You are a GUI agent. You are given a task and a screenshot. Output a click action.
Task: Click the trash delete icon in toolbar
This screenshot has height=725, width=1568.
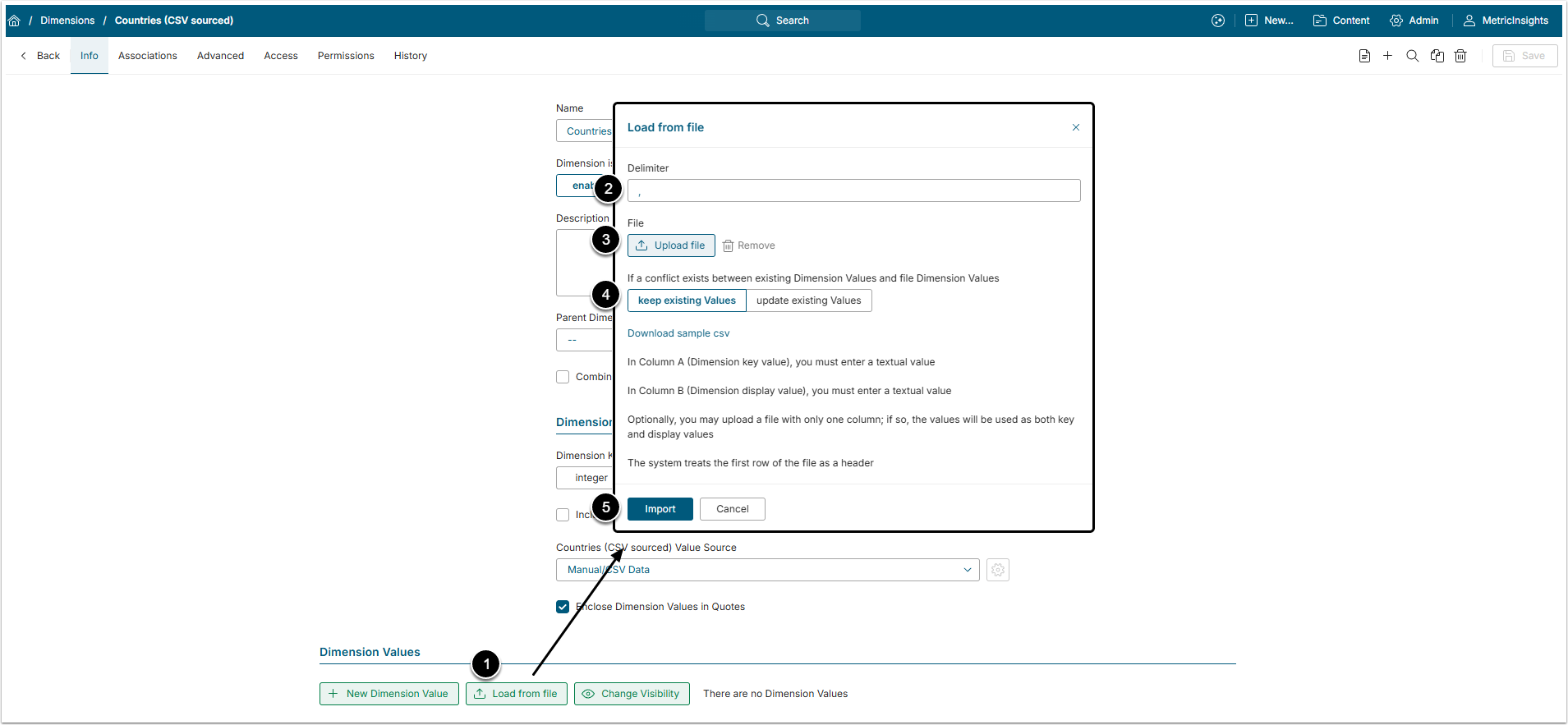[1460, 56]
